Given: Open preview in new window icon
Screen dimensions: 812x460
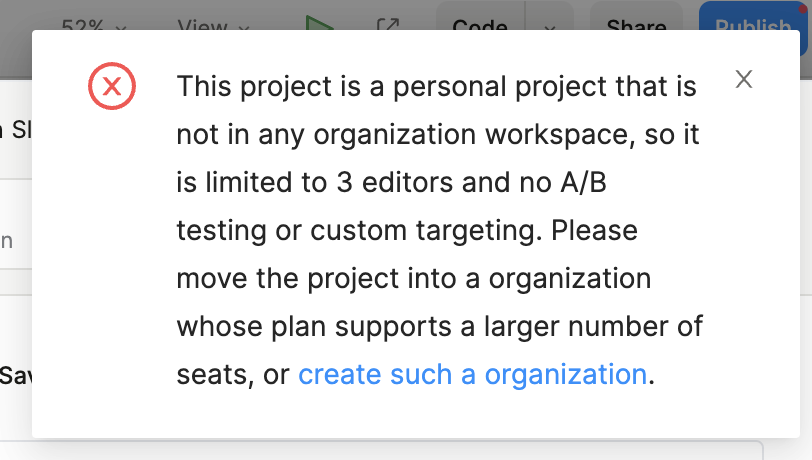Looking at the screenshot, I should pyautogui.click(x=388, y=24).
